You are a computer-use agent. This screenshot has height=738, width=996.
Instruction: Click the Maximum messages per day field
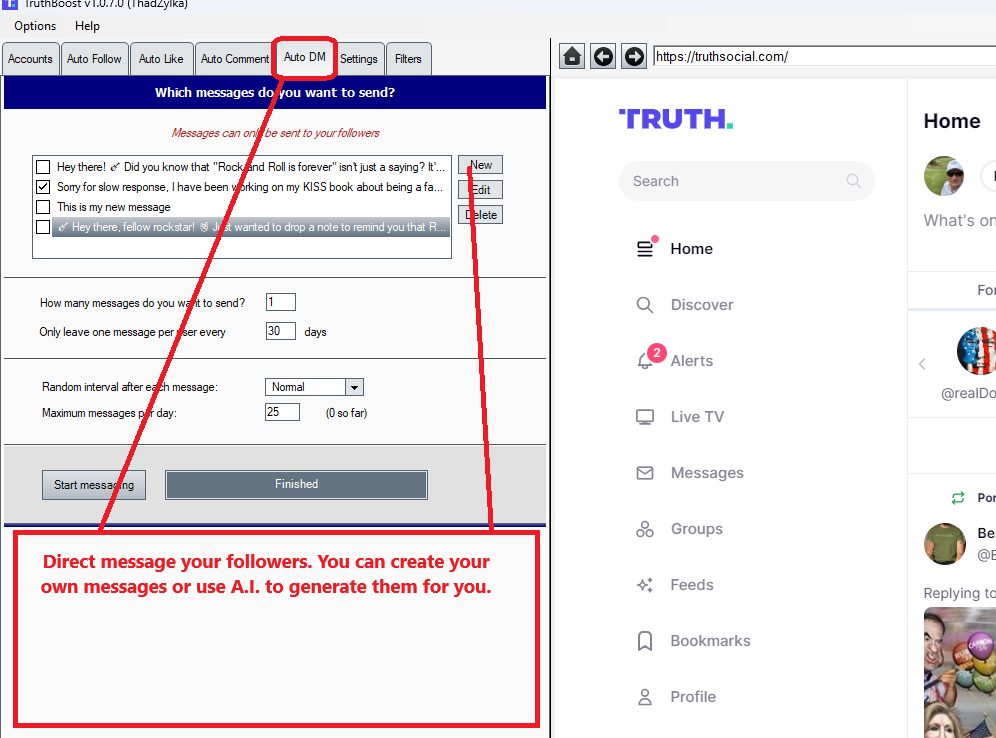[x=282, y=412]
